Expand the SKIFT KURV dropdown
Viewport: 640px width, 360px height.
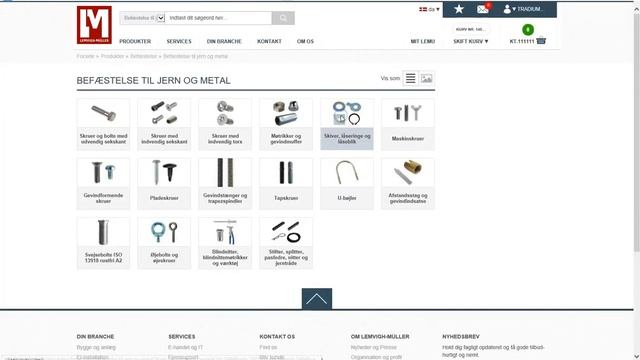click(471, 41)
